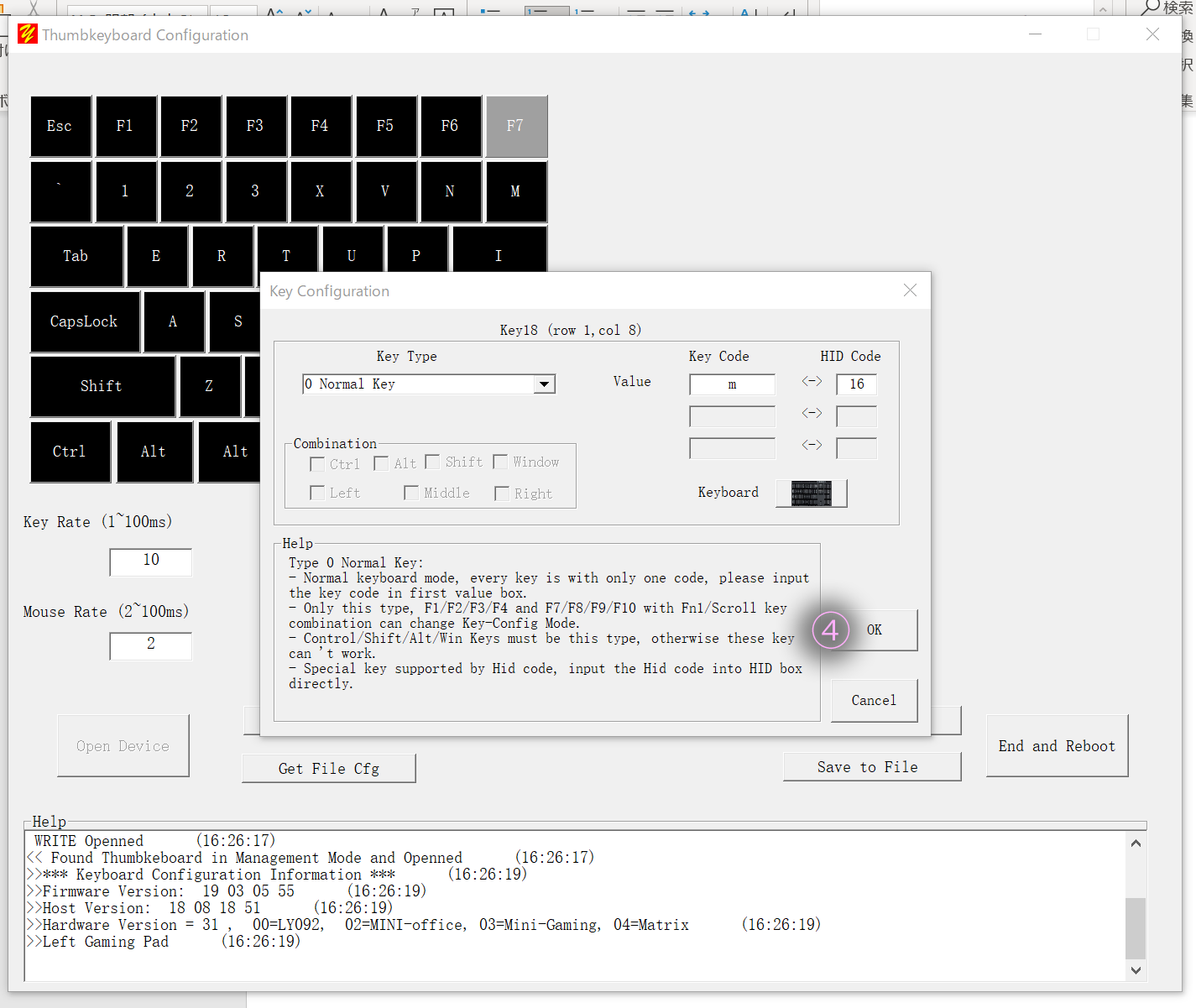Click the first HID Code field

coord(856,384)
